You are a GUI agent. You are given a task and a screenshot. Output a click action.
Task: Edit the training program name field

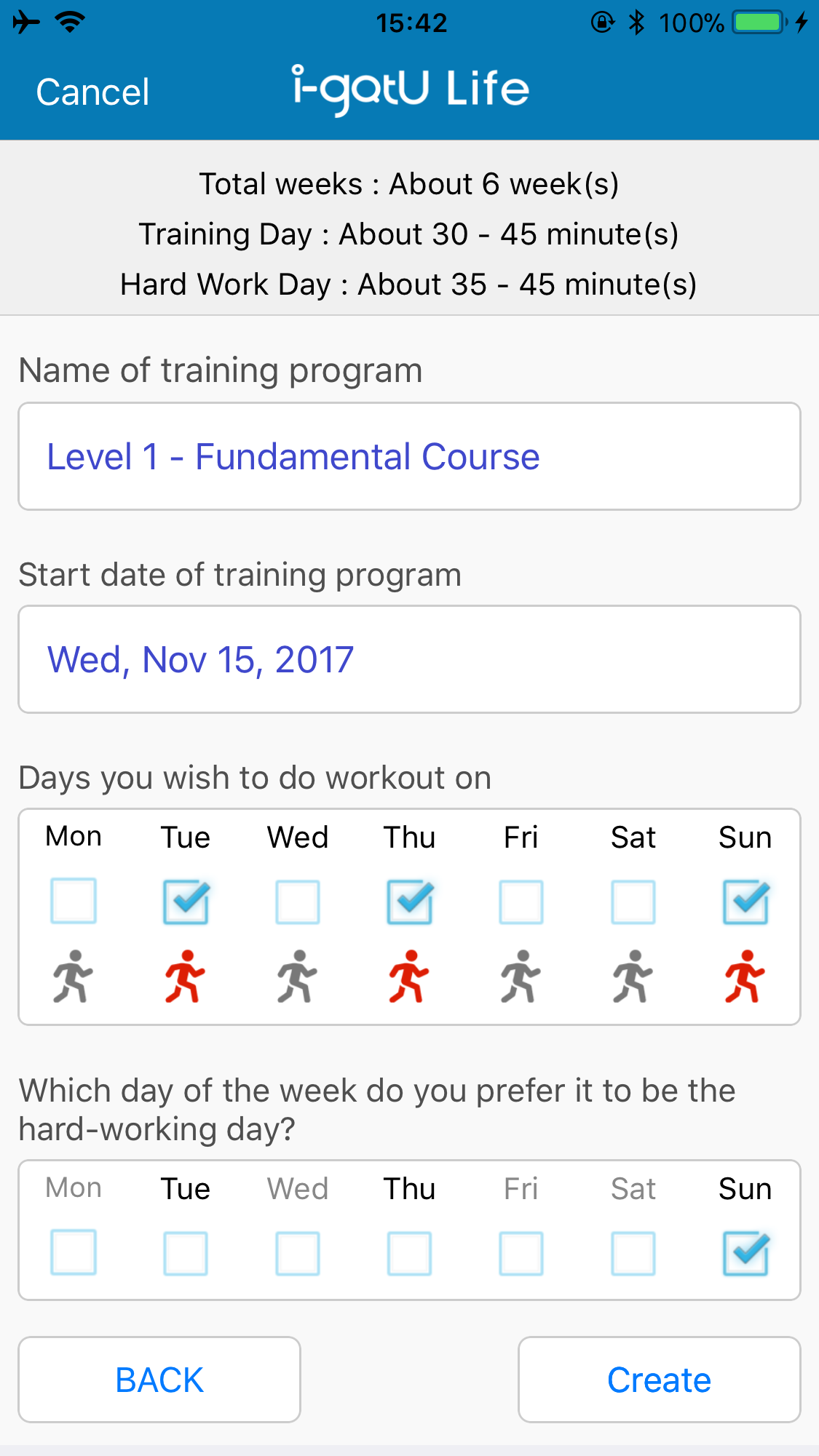pyautogui.click(x=409, y=456)
